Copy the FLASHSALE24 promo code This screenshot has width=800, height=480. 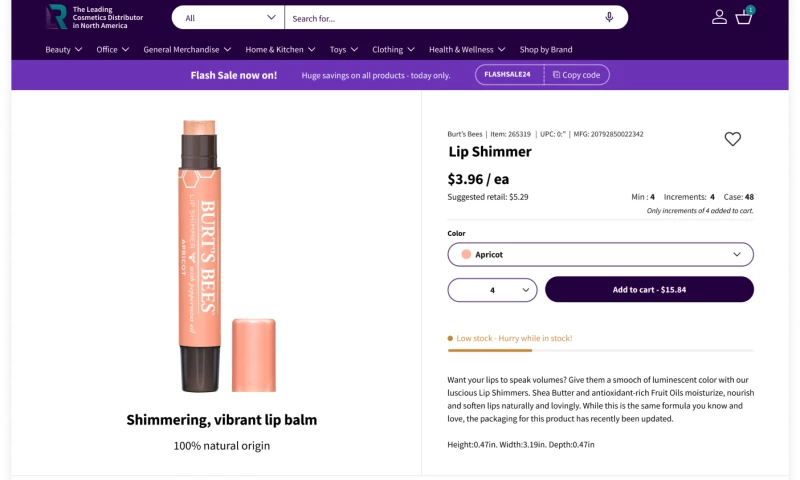tap(576, 75)
